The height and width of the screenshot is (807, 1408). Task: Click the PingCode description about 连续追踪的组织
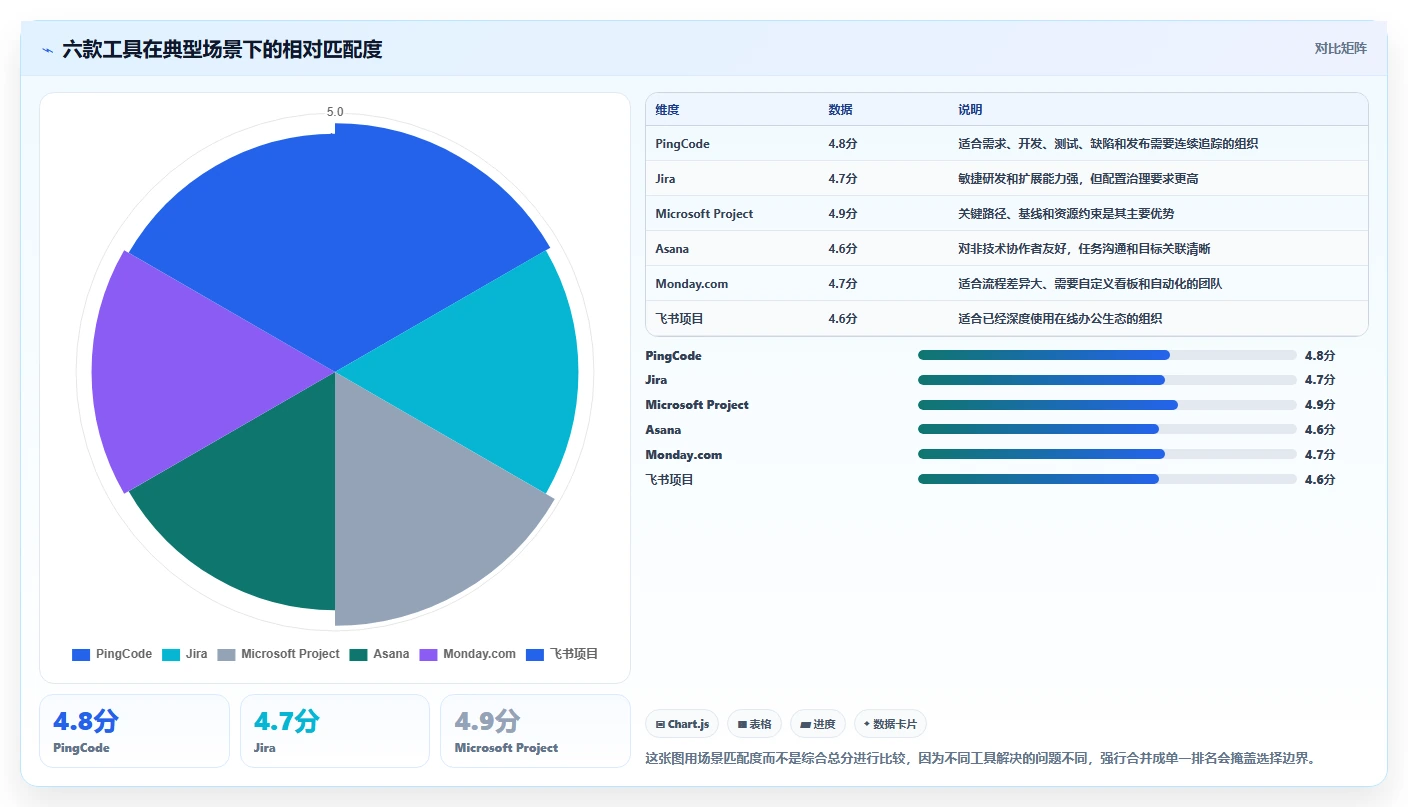1108,144
